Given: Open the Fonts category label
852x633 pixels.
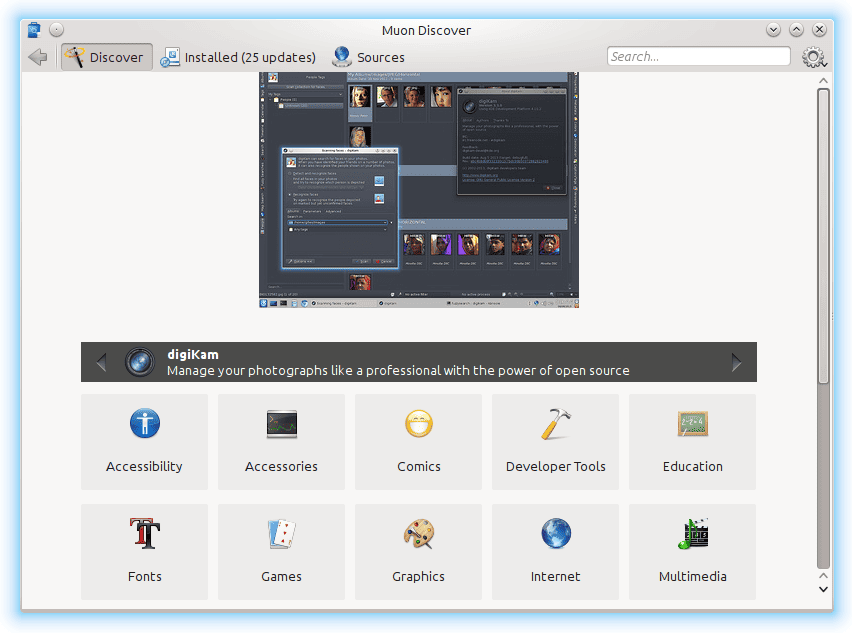Looking at the screenshot, I should tap(145, 576).
